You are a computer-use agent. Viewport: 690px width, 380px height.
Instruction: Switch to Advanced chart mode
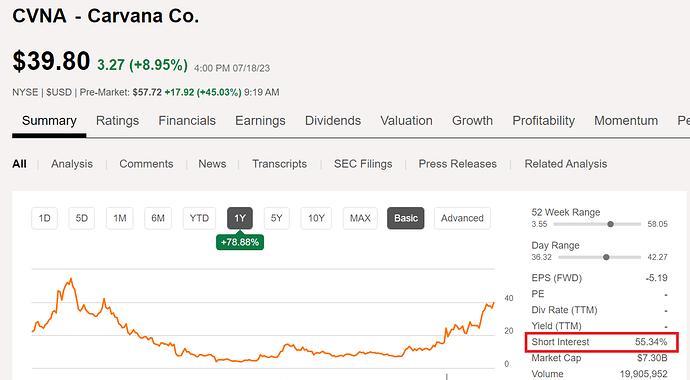click(x=462, y=218)
